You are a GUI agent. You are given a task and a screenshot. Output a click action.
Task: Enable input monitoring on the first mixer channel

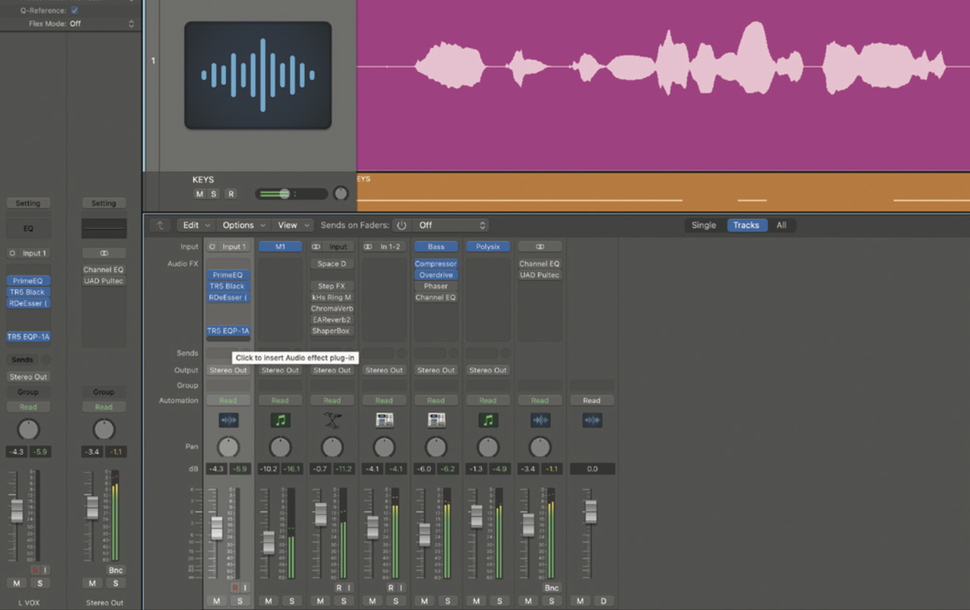(244, 587)
